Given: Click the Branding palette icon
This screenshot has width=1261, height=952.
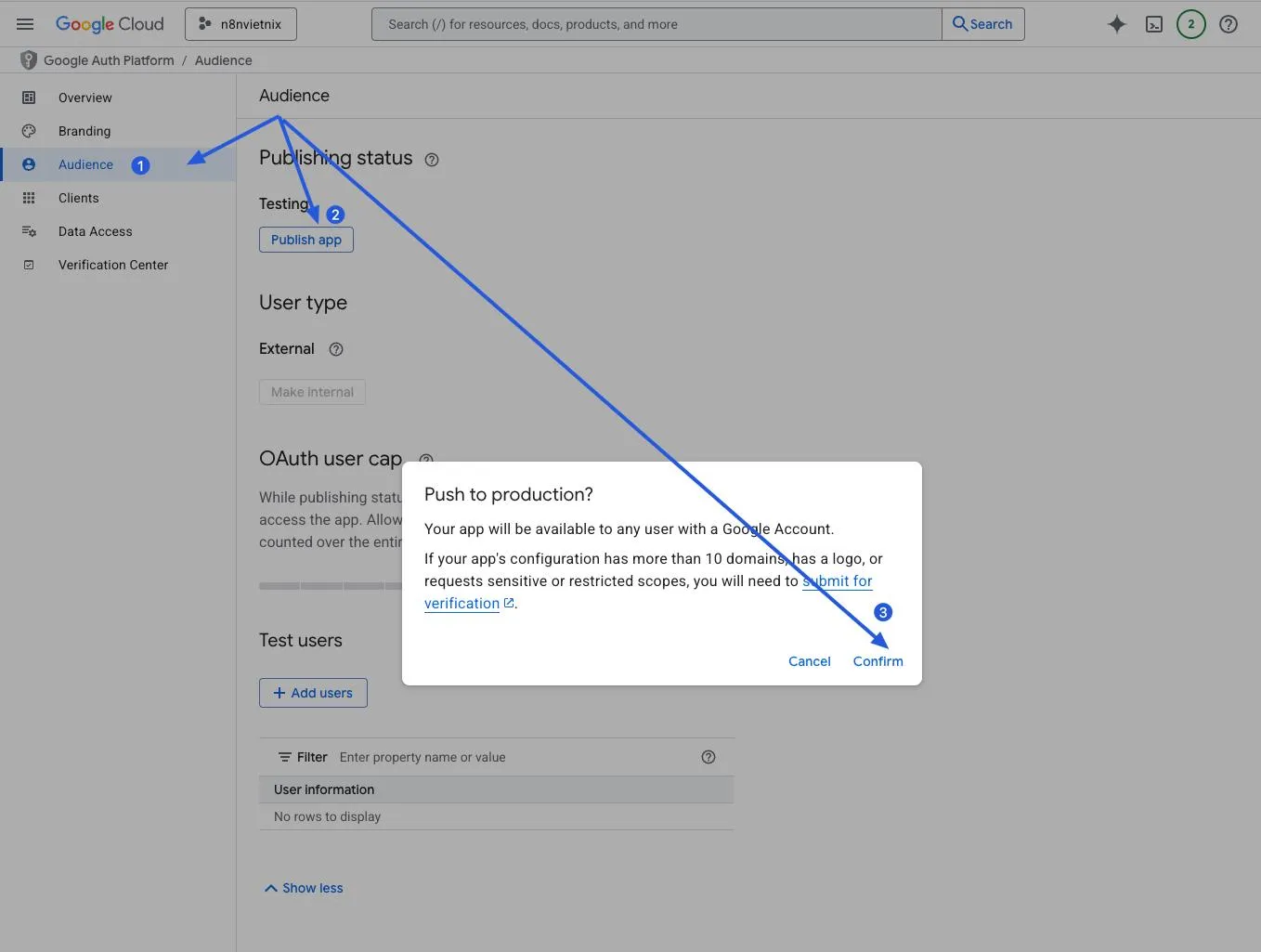Looking at the screenshot, I should point(29,131).
